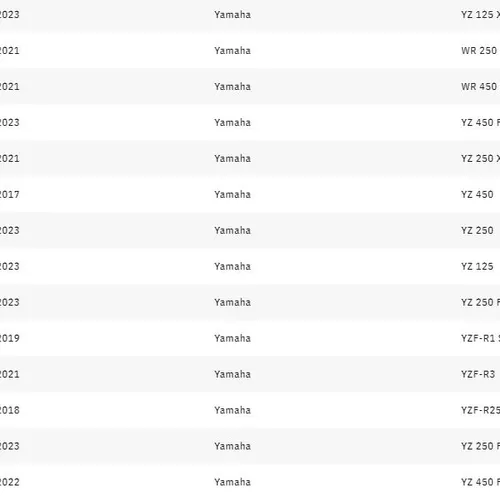Select the WR 450 model entry

click(479, 87)
